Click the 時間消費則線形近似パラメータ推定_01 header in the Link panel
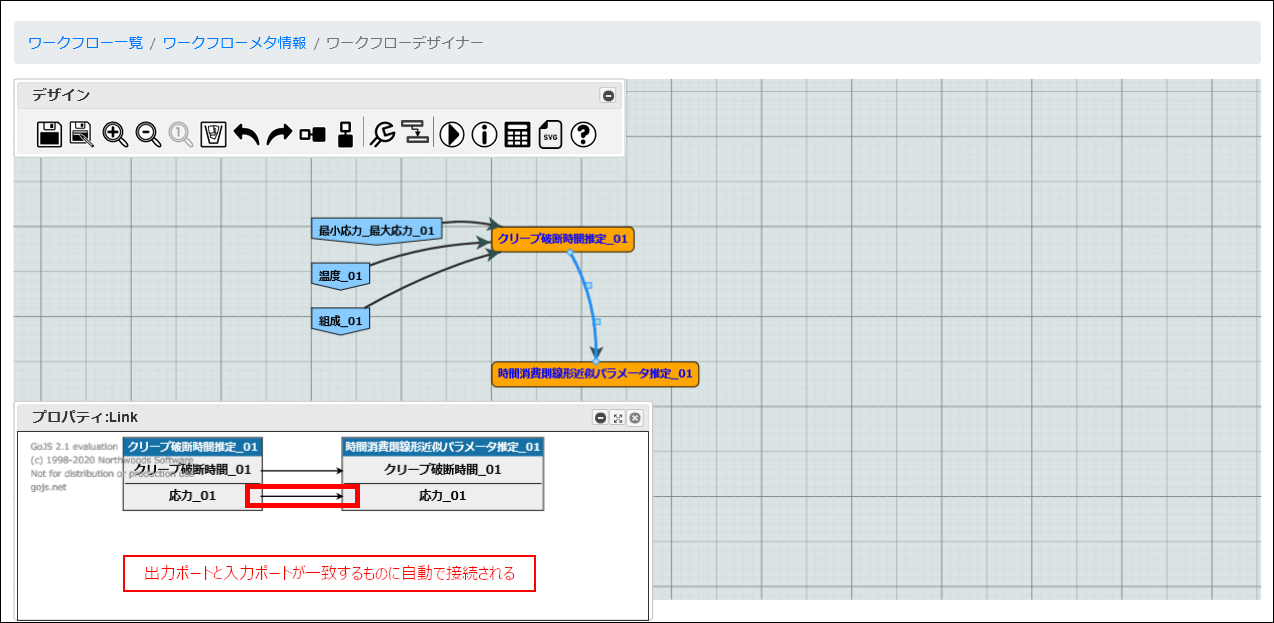Screen dimensions: 1274x623 (x=443, y=447)
